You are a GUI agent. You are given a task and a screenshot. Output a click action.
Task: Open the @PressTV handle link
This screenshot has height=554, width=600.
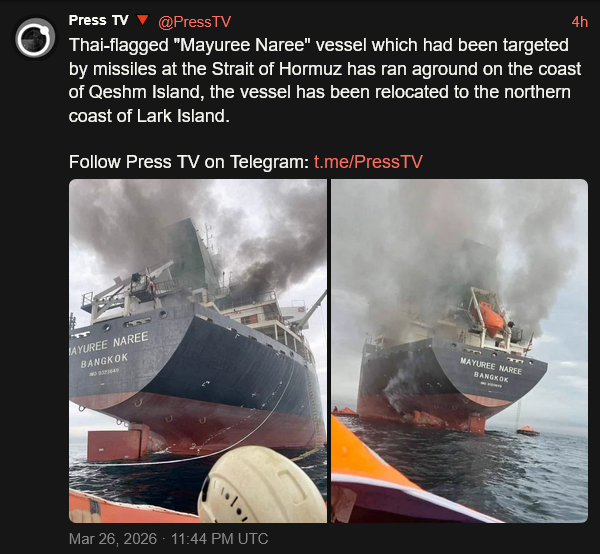(x=194, y=22)
